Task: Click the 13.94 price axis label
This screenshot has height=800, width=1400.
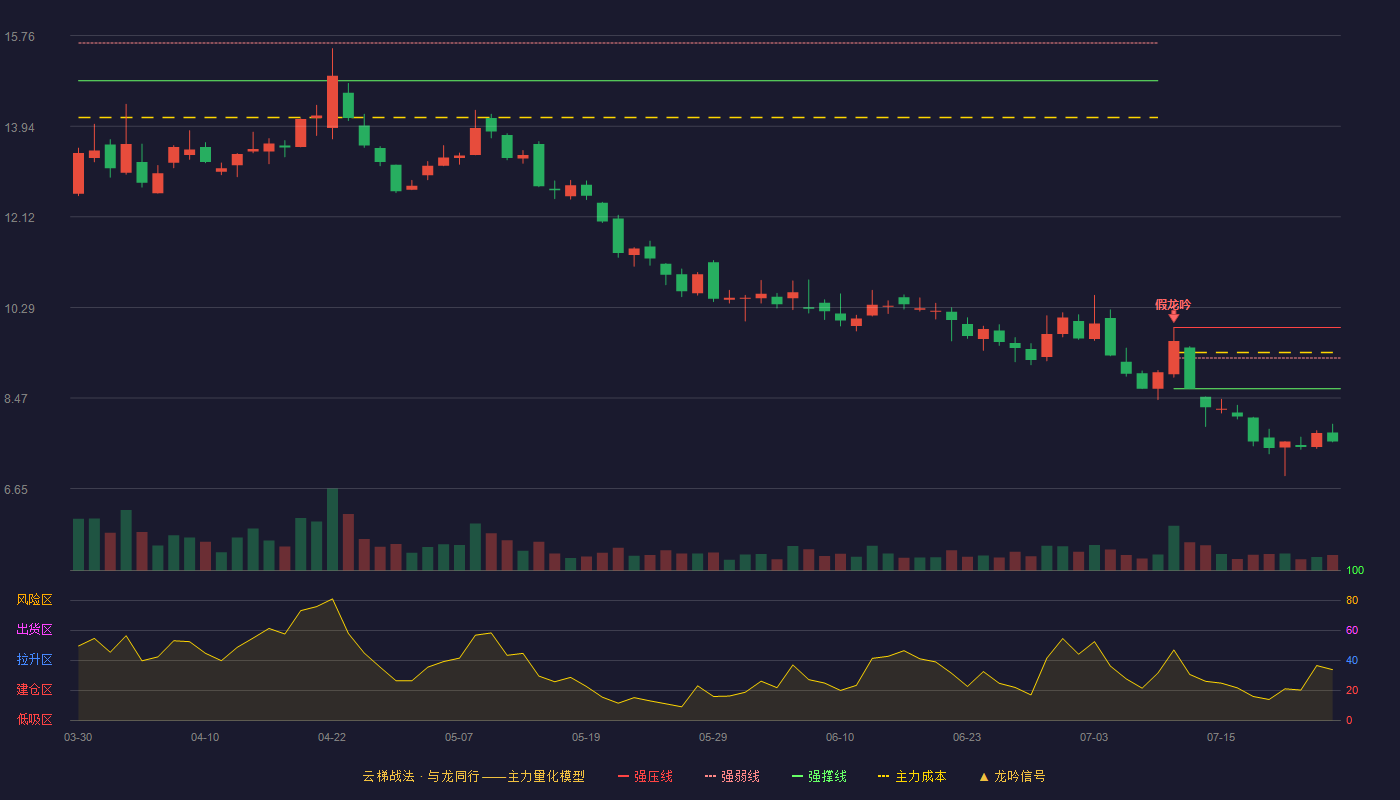Action: coord(19,128)
